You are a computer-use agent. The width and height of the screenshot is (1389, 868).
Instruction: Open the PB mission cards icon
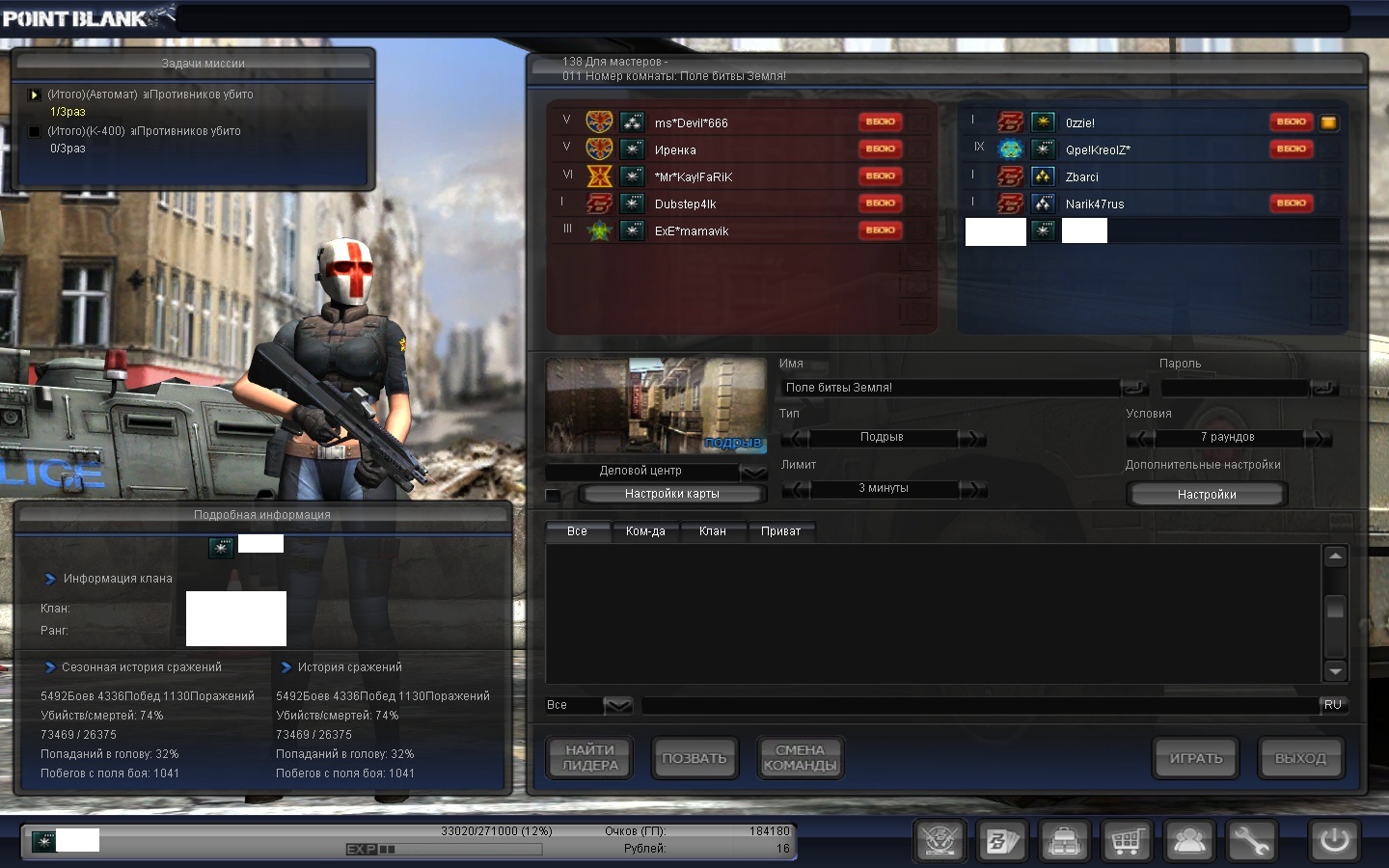[1001, 841]
